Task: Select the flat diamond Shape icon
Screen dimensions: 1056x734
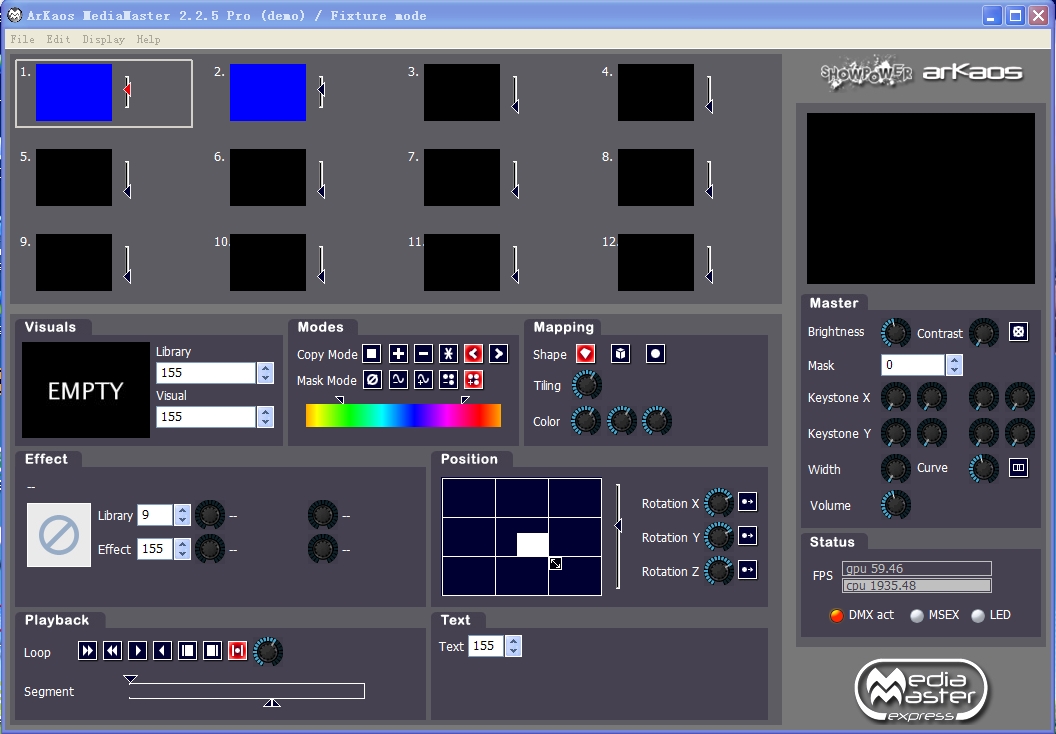Action: tap(585, 354)
